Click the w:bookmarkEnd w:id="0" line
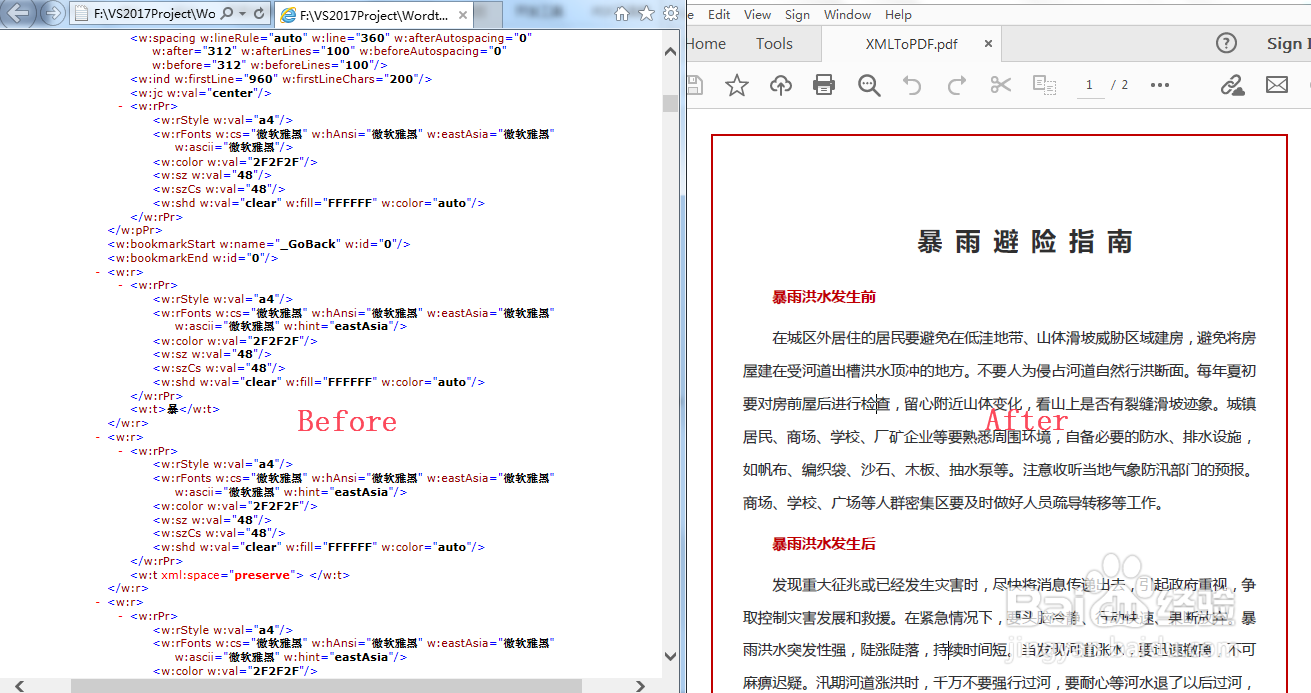1311x693 pixels. click(x=192, y=258)
